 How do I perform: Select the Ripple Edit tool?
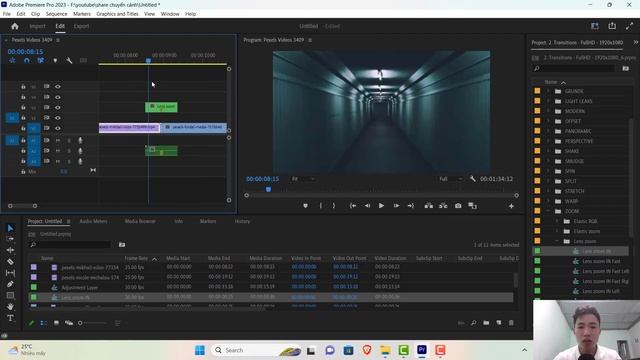10,250
